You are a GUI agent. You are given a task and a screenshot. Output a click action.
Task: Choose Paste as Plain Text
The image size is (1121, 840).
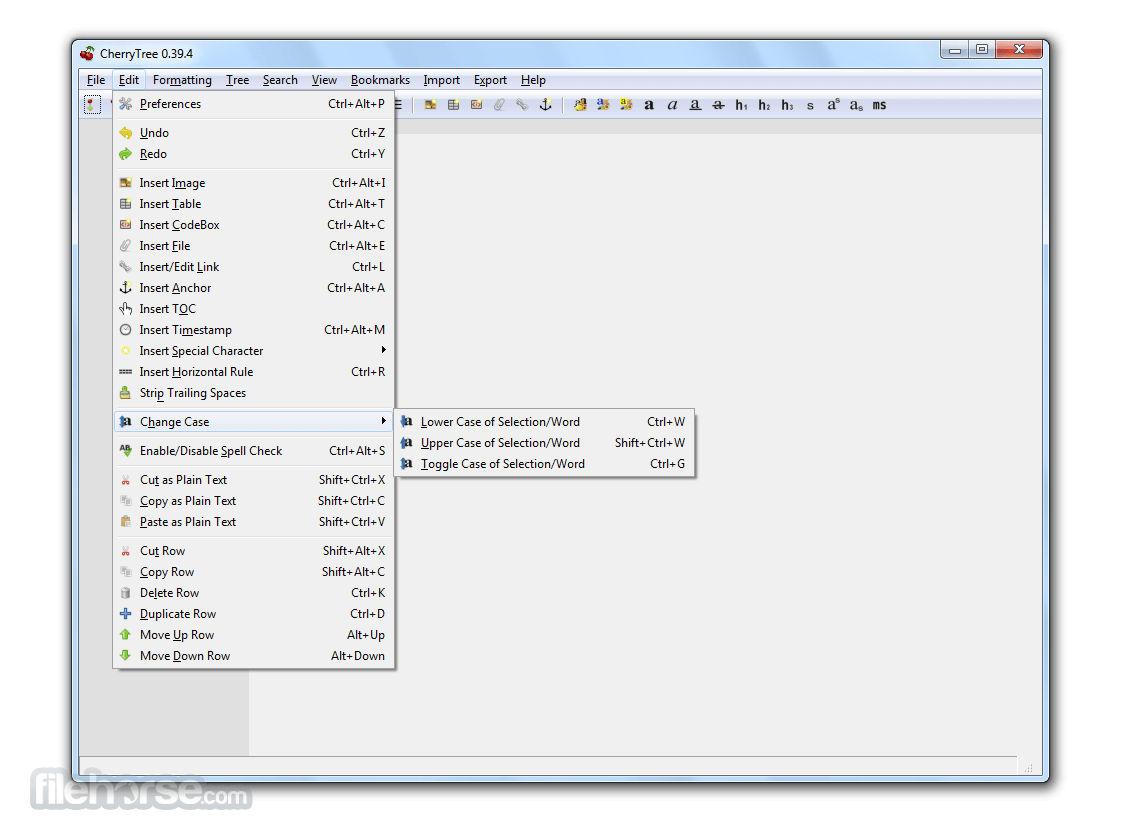pyautogui.click(x=254, y=522)
